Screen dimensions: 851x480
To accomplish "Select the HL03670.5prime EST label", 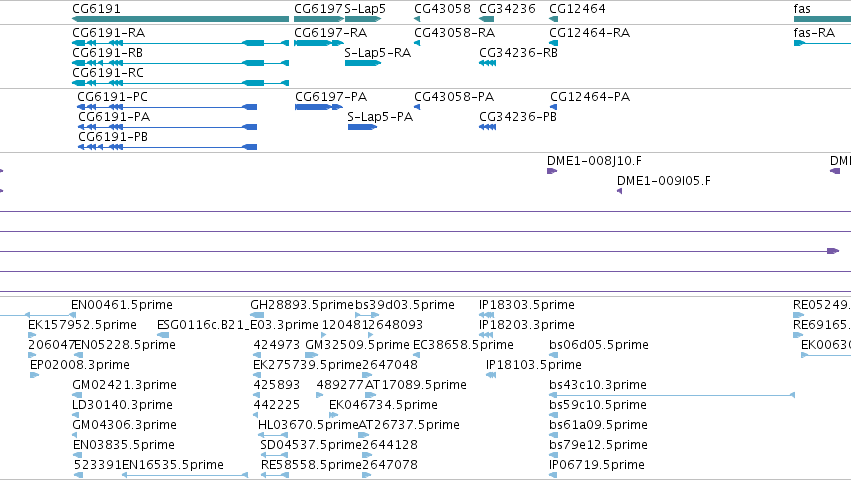I will point(308,425).
